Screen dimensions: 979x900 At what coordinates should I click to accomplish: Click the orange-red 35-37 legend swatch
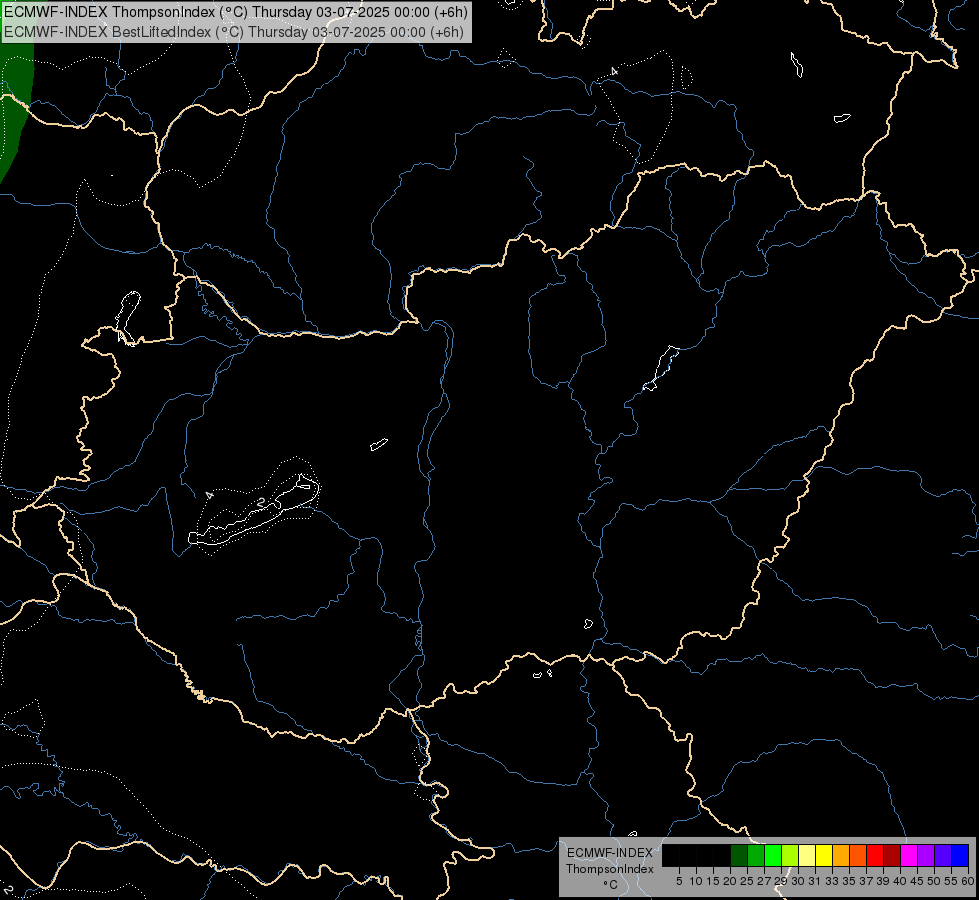point(858,856)
